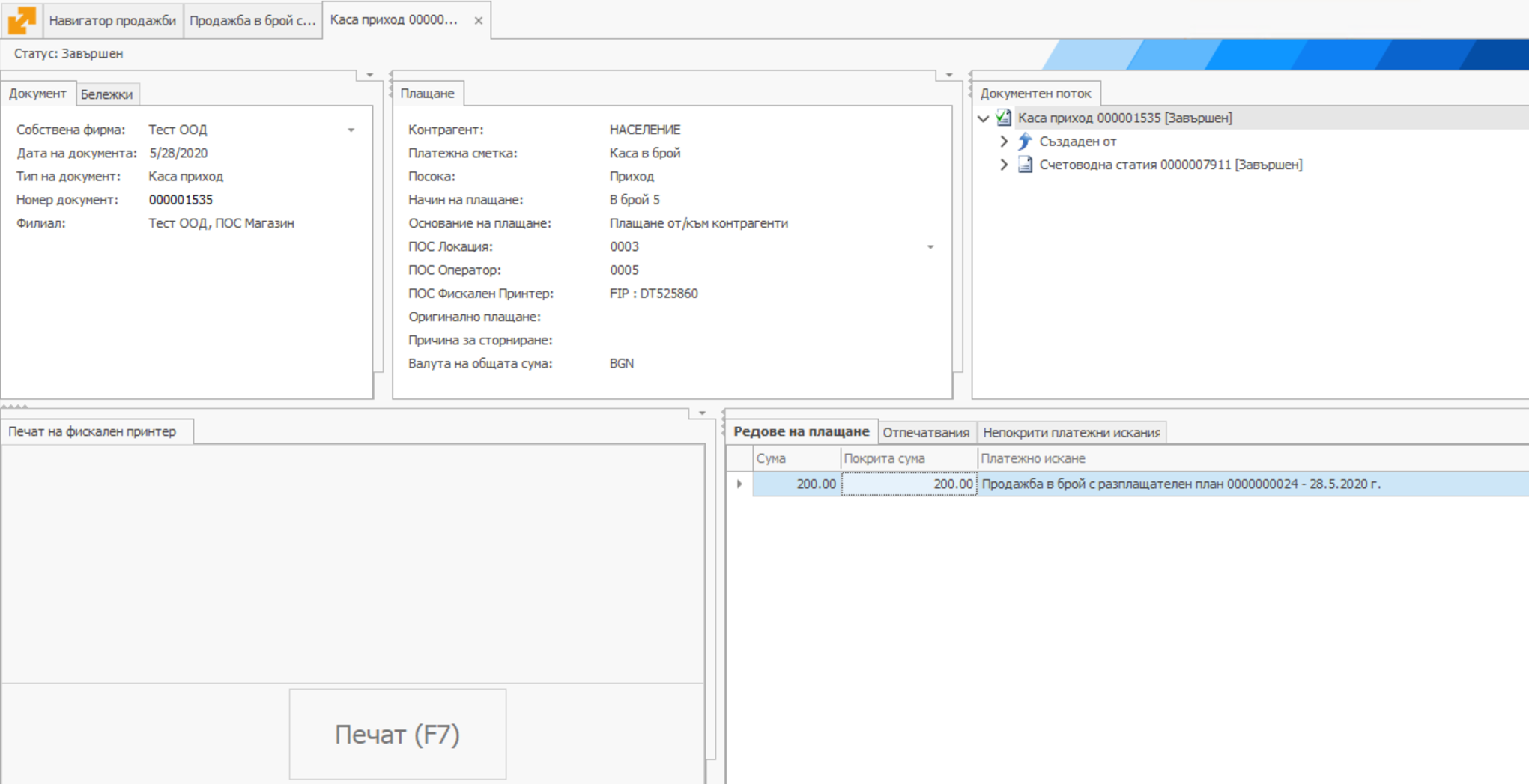Open the Навигатор продажби tab

click(112, 20)
